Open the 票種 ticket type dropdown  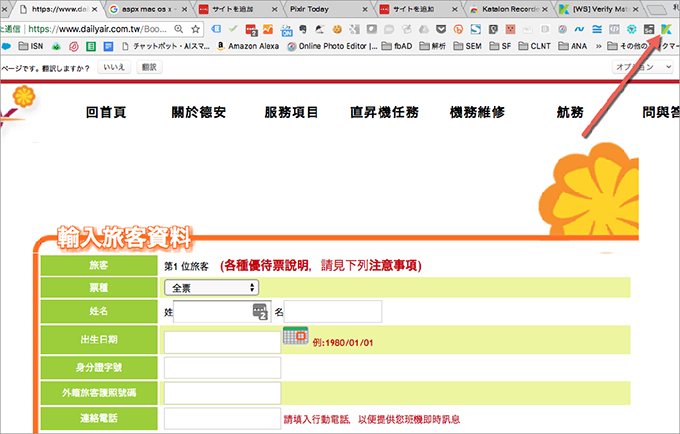[x=211, y=287]
